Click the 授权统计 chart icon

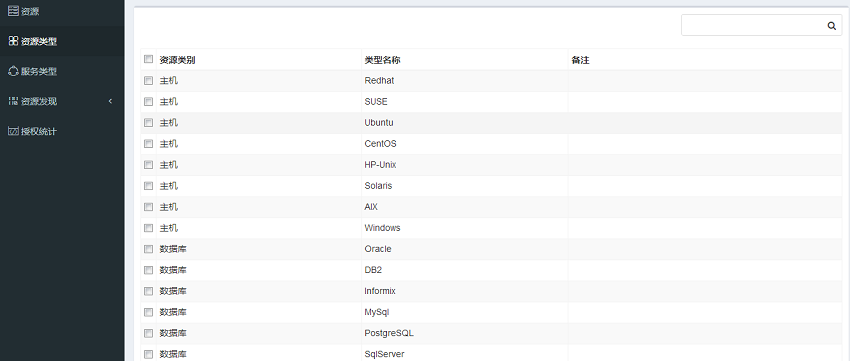click(x=14, y=131)
